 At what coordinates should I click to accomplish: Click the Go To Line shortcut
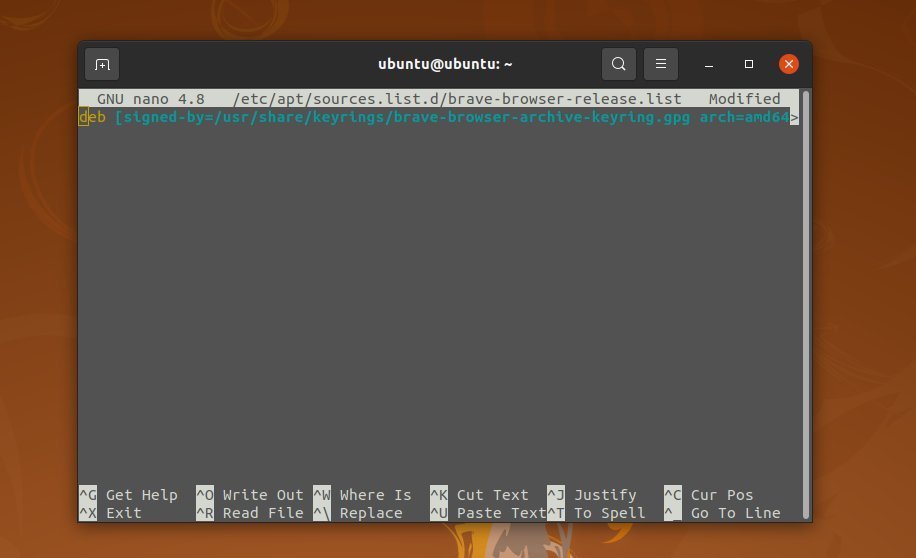point(735,513)
